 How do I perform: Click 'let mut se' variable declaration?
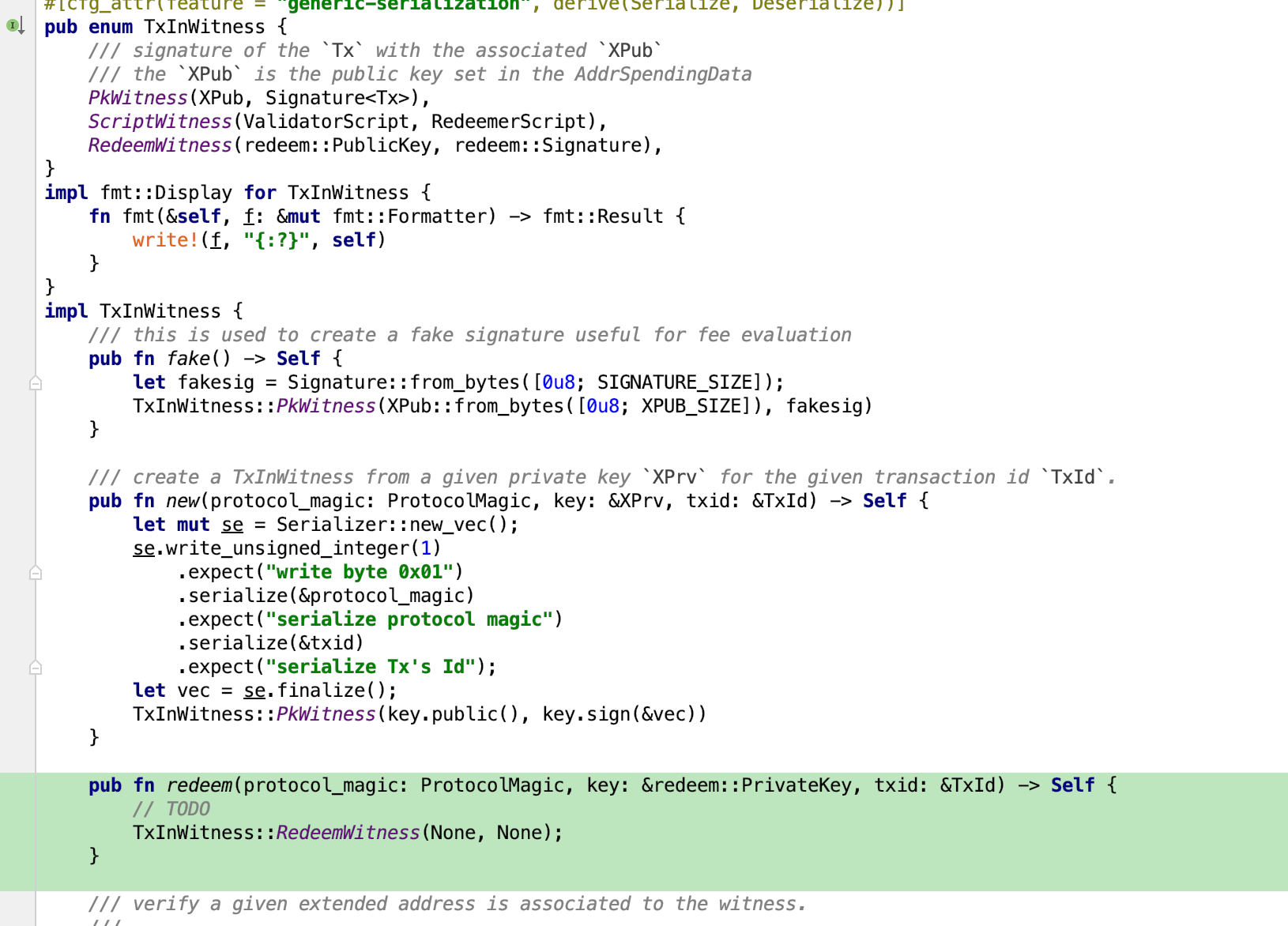tap(188, 525)
